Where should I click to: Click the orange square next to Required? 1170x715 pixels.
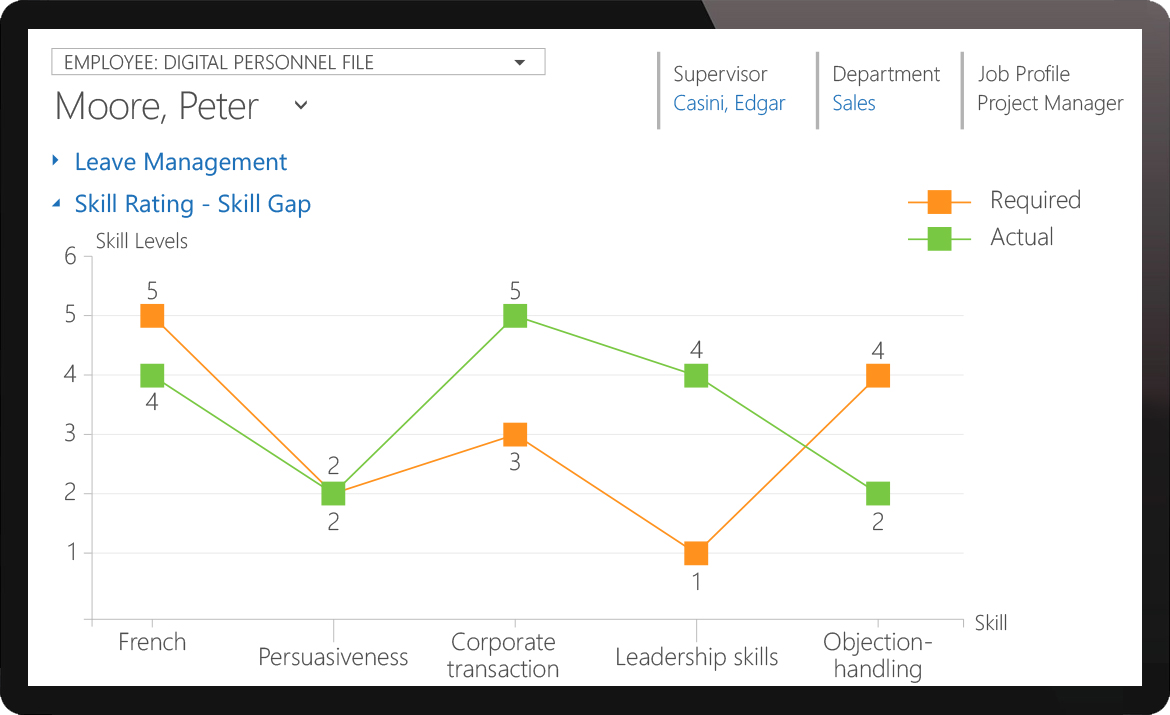click(938, 200)
